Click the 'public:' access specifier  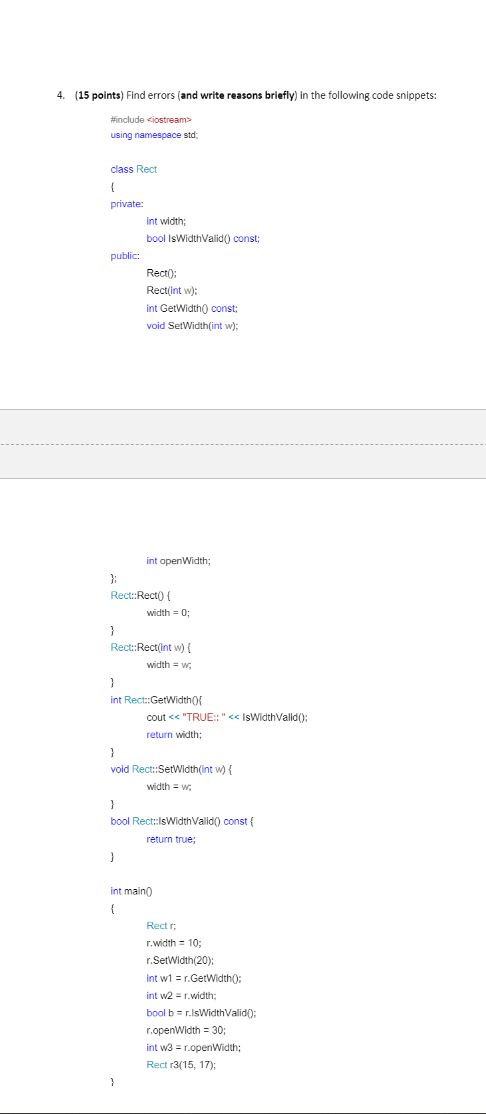125,256
